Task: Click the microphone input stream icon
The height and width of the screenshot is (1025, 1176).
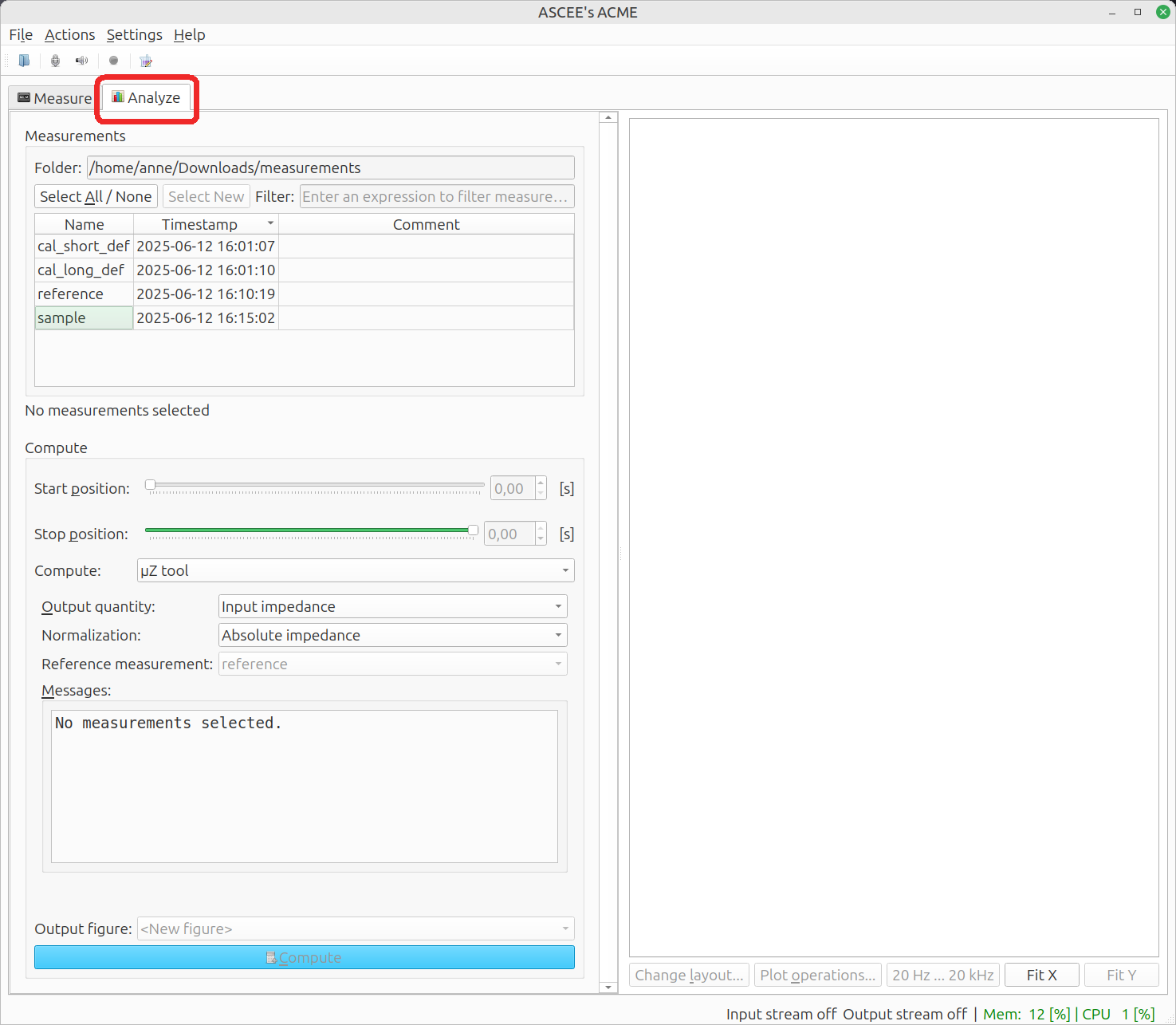Action: (x=55, y=61)
